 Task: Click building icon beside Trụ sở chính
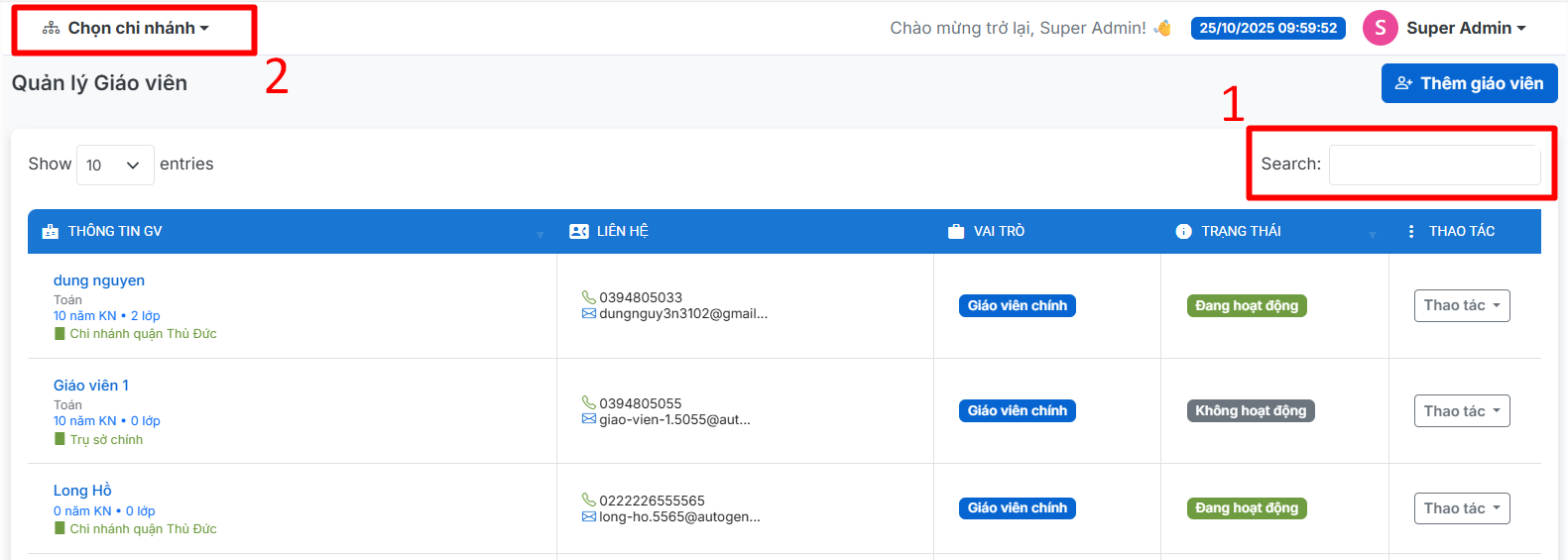click(60, 439)
